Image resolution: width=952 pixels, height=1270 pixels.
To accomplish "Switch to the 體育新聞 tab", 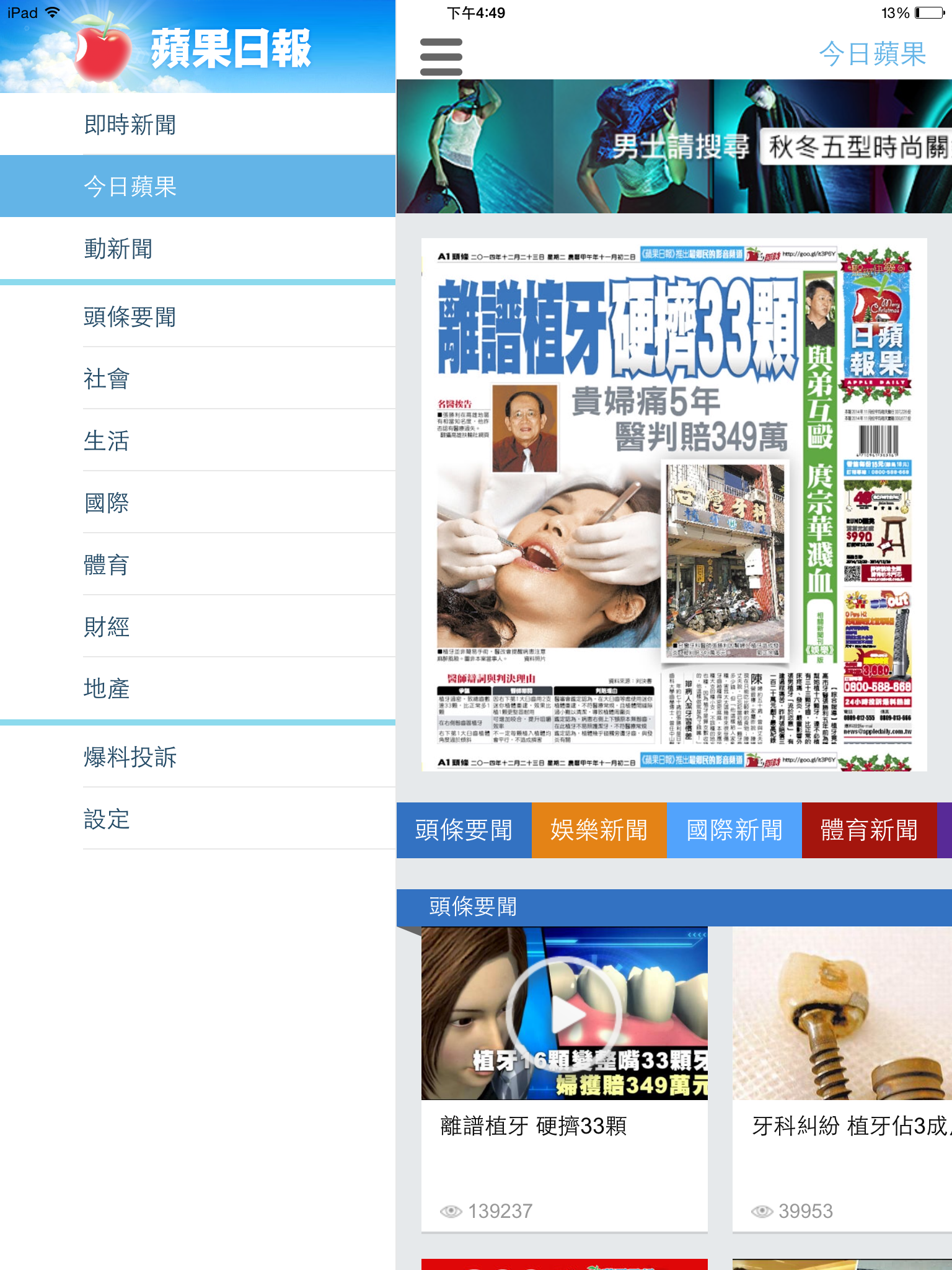I will (870, 830).
